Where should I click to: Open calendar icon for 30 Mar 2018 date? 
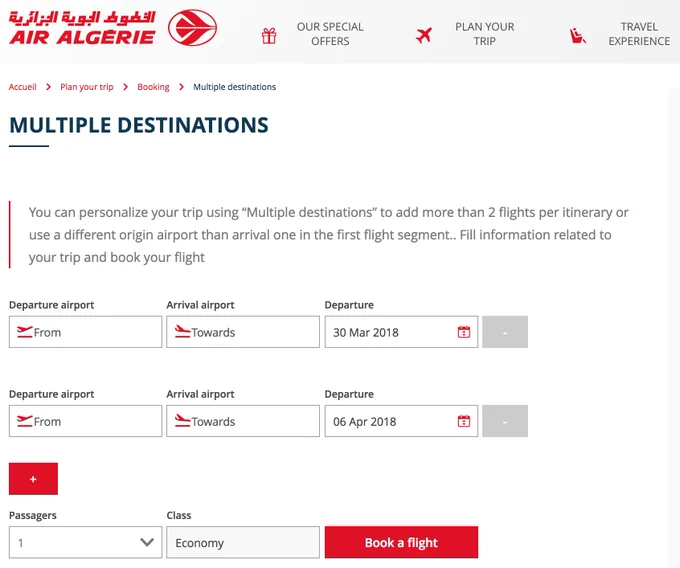click(x=464, y=332)
